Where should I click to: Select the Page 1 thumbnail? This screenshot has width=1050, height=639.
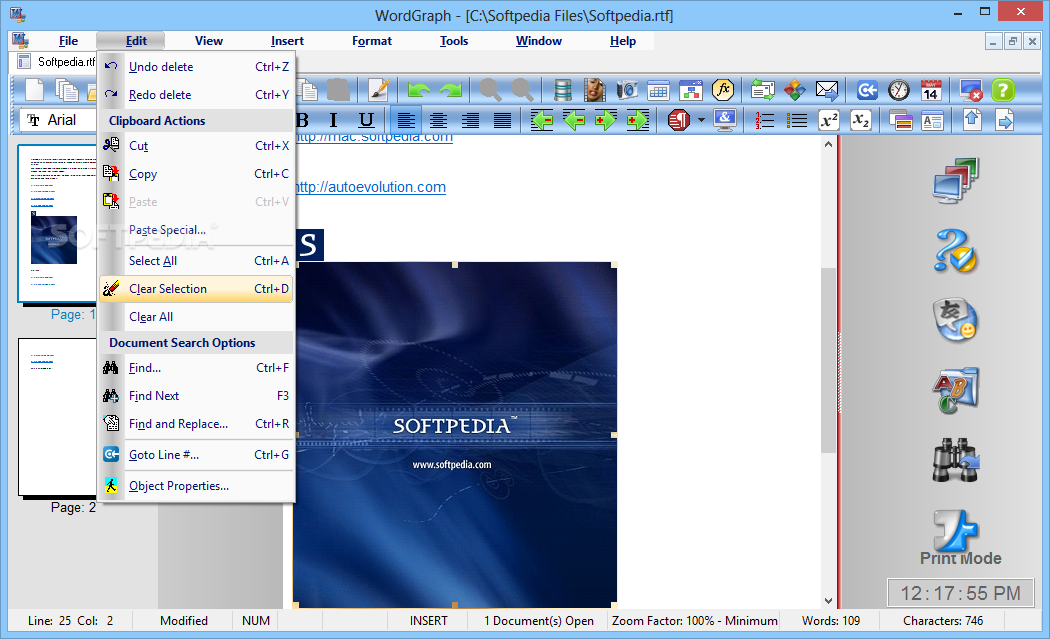[57, 223]
